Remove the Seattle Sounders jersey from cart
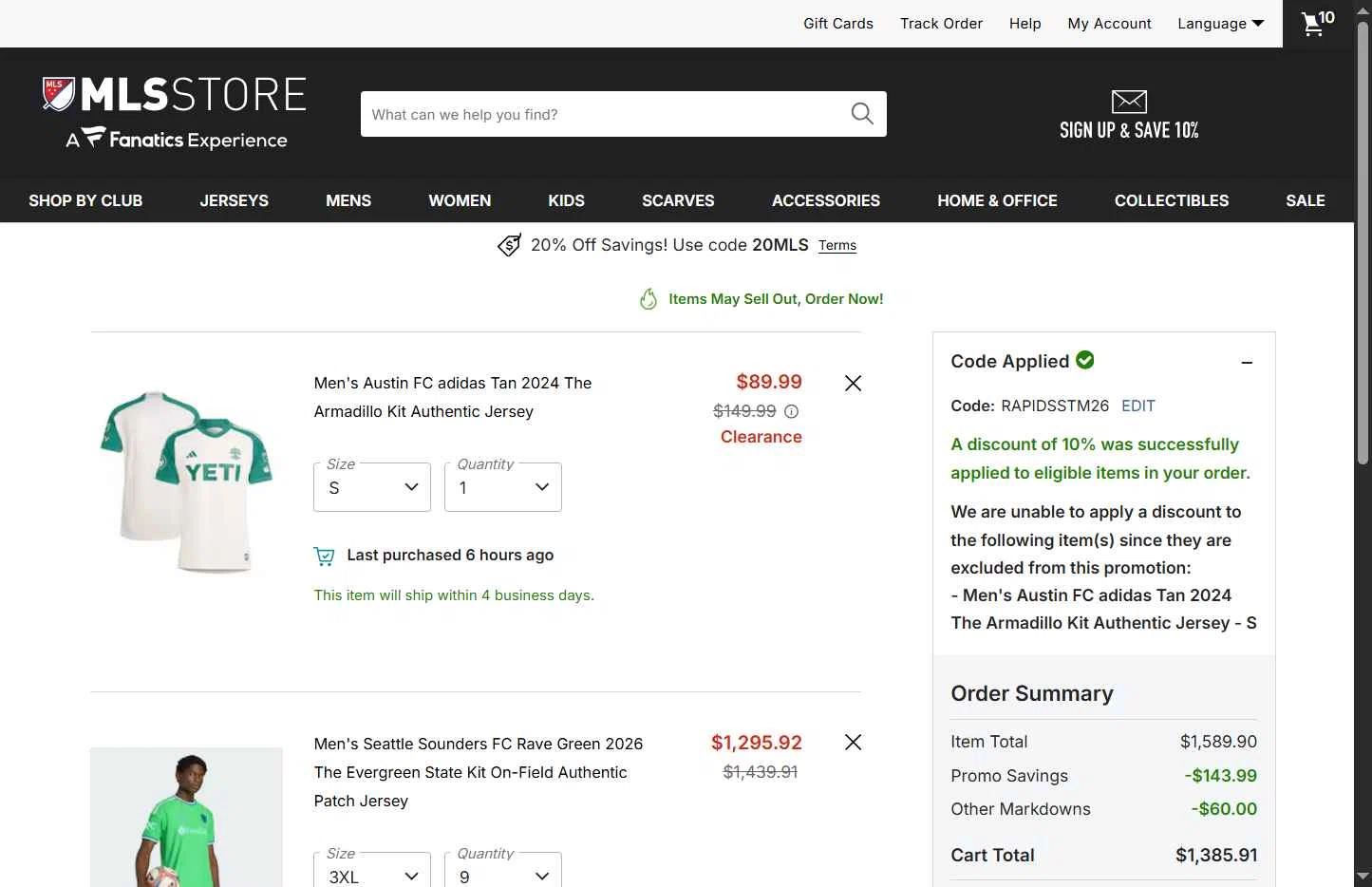This screenshot has width=1372, height=887. (x=854, y=743)
